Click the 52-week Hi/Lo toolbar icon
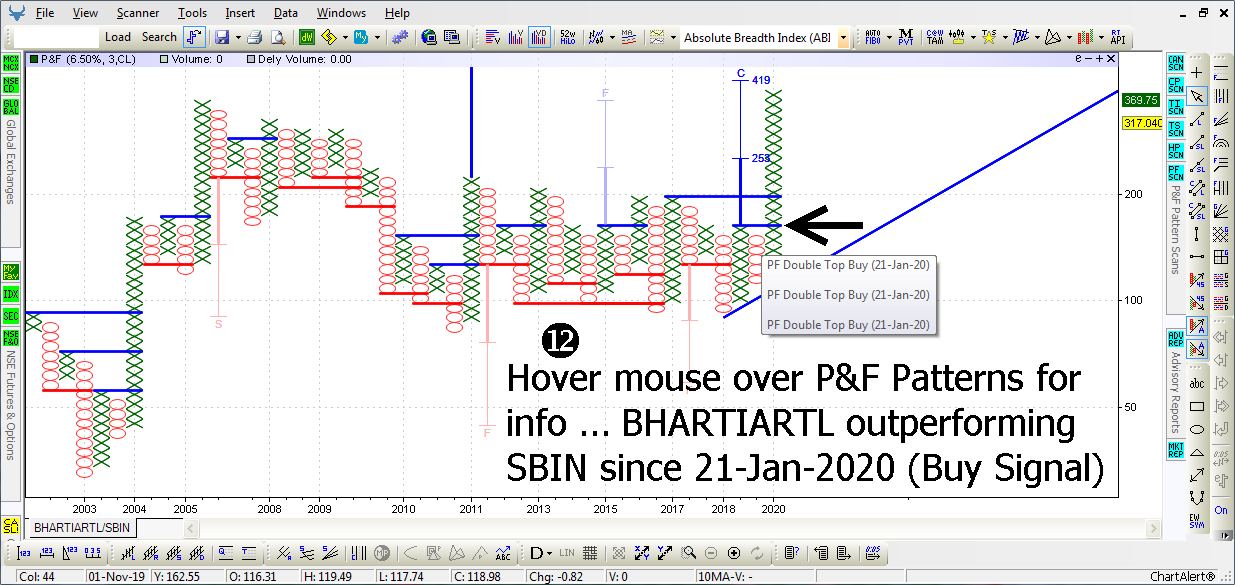Image resolution: width=1235 pixels, height=585 pixels. coord(568,37)
